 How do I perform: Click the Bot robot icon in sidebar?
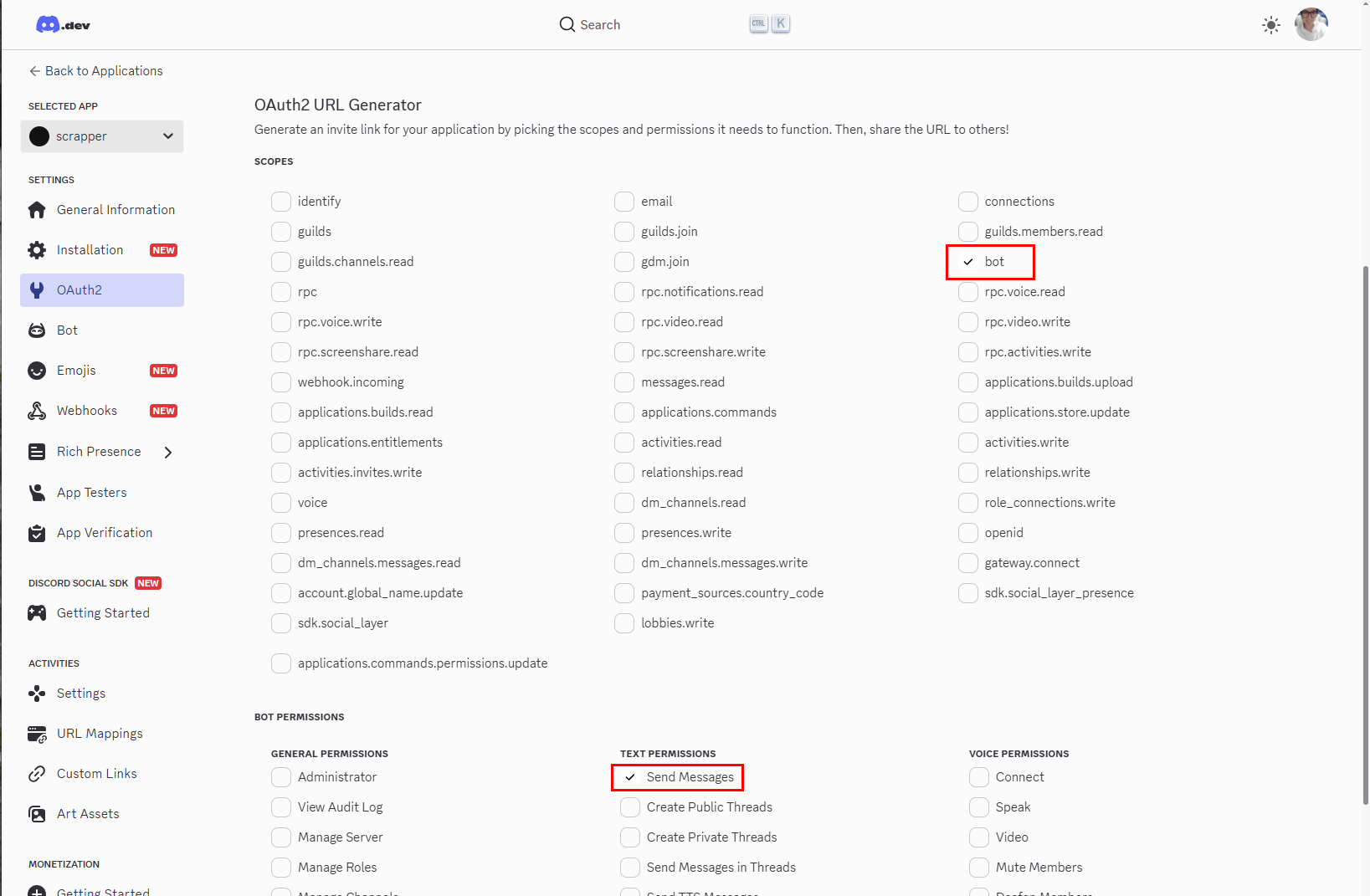tap(37, 330)
